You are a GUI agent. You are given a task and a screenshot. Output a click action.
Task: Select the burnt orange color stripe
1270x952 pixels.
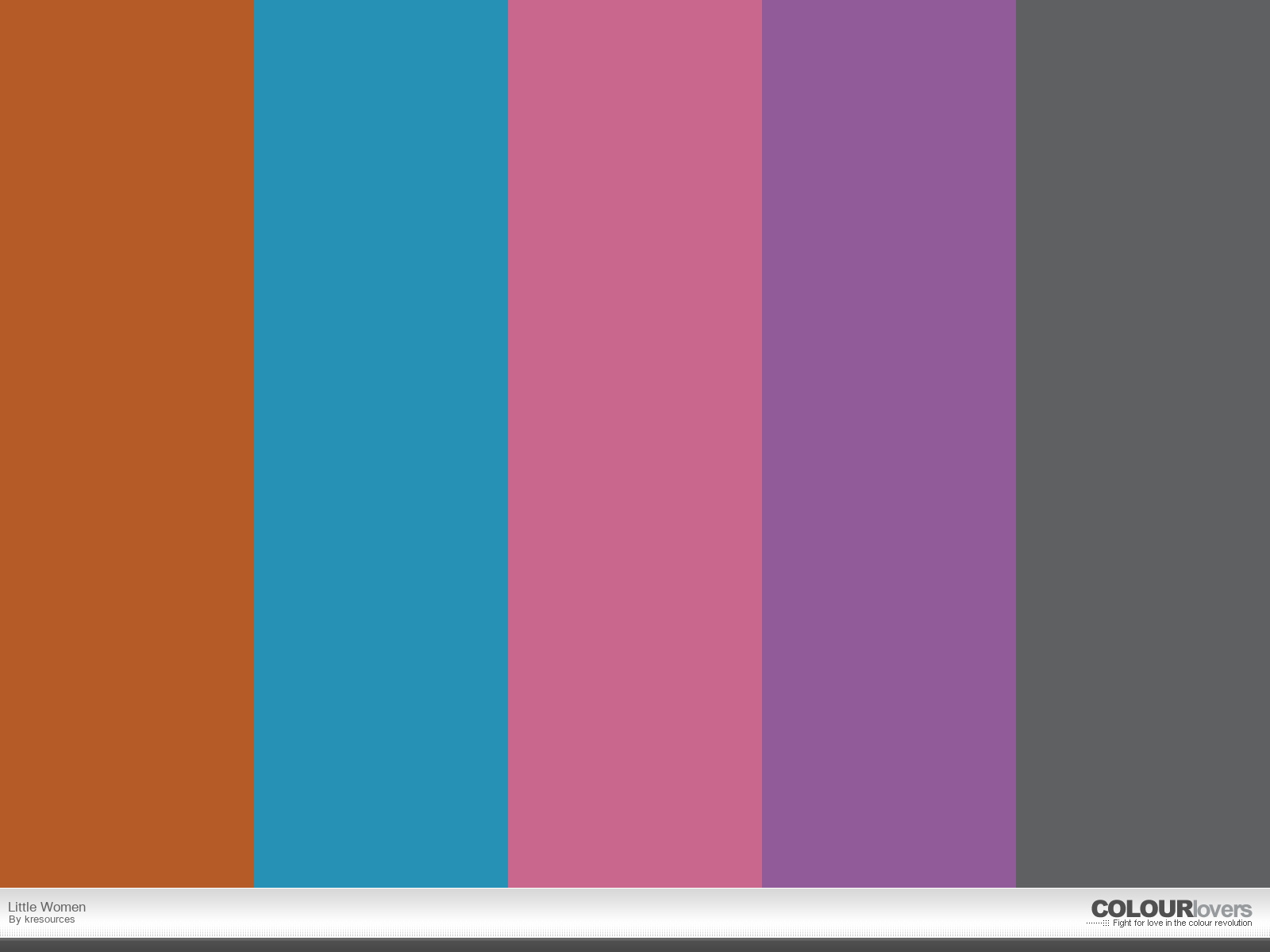click(127, 443)
